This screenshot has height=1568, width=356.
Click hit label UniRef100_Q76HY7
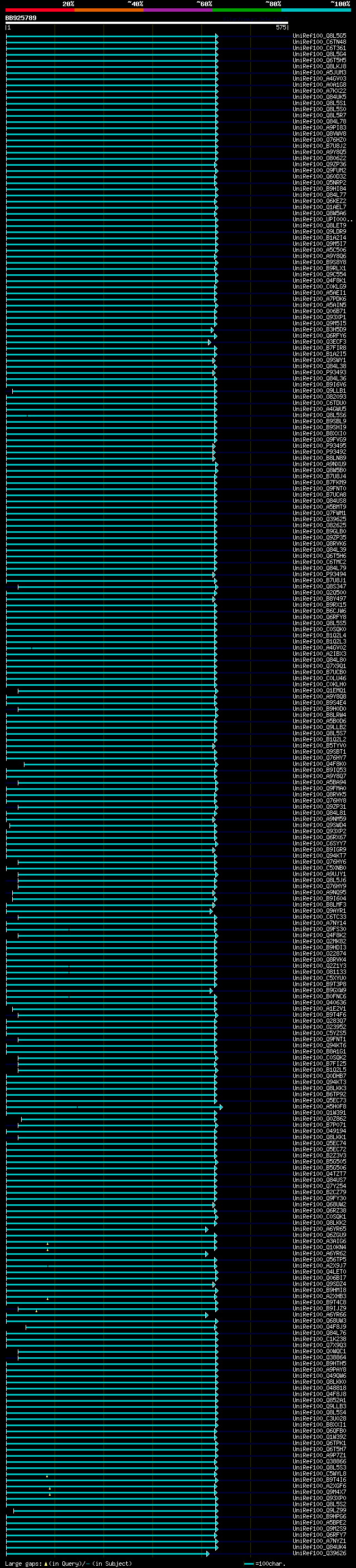tap(319, 758)
